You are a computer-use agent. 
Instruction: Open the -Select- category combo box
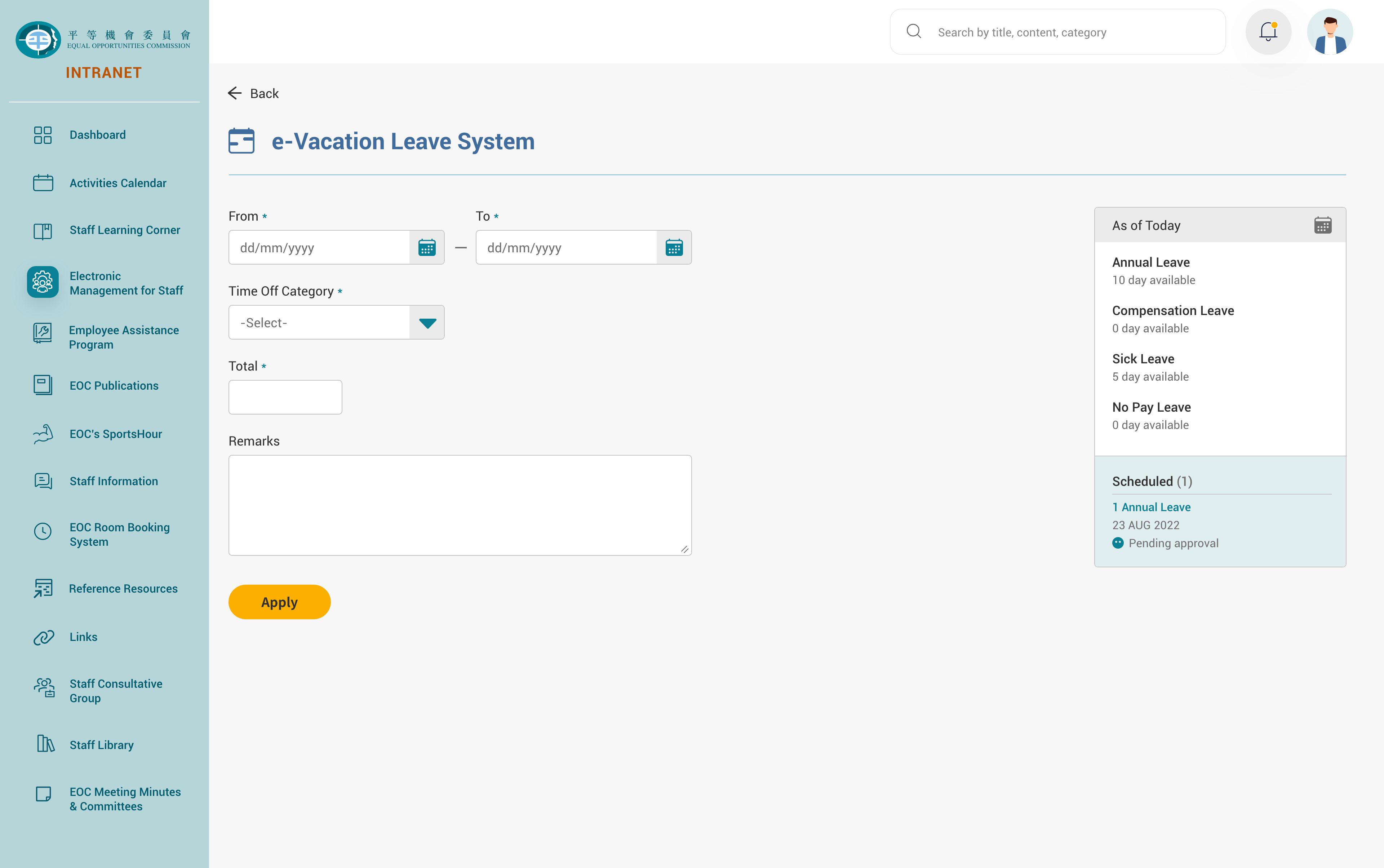coord(336,323)
